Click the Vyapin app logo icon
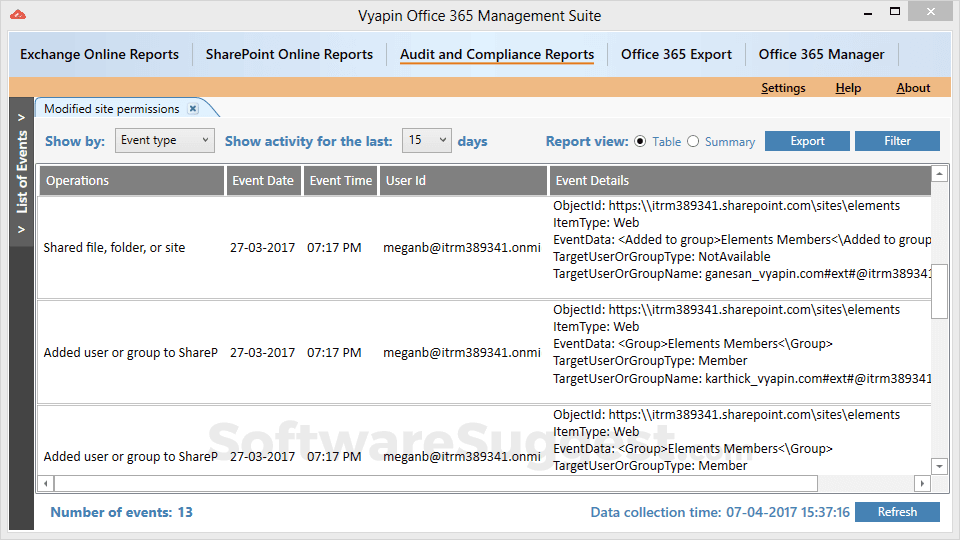This screenshot has width=960, height=540. pyautogui.click(x=17, y=15)
